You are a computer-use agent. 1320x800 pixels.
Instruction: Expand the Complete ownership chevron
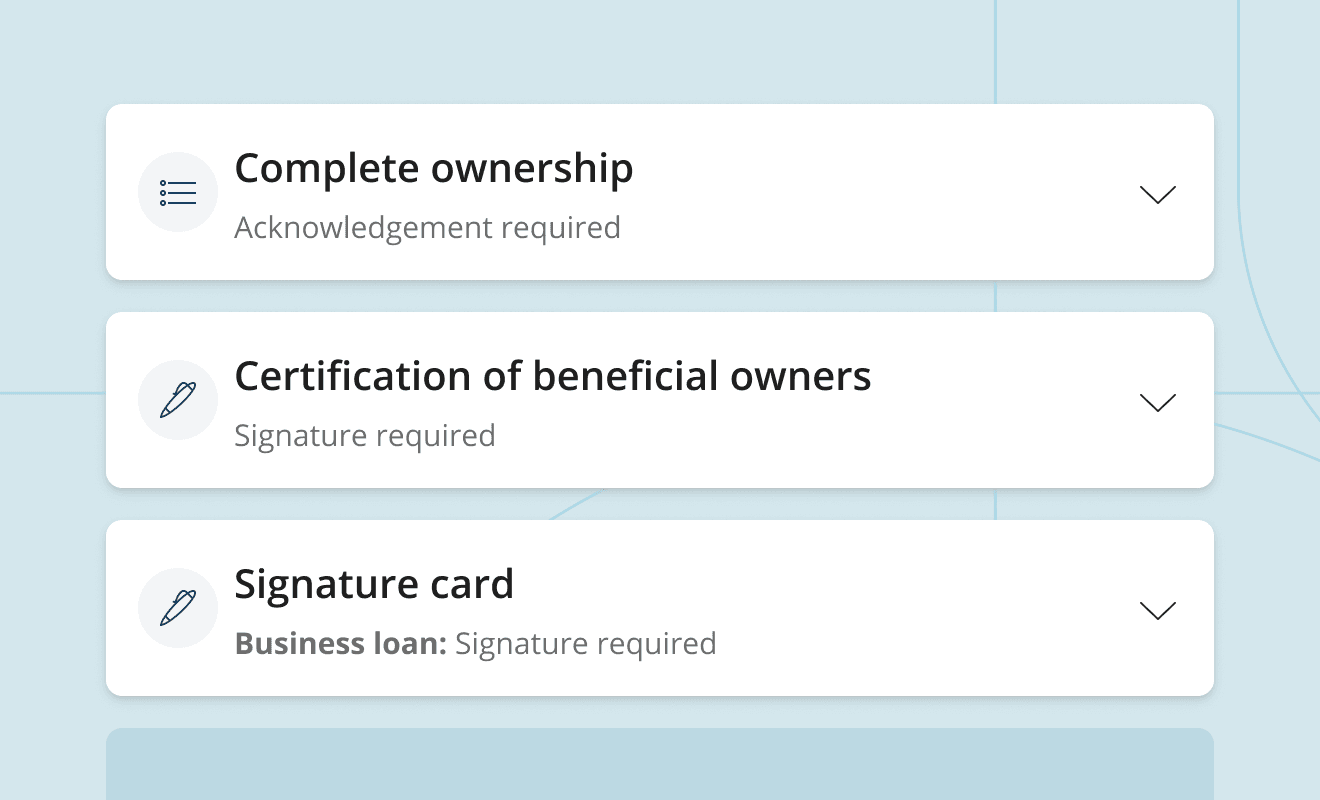click(1157, 194)
